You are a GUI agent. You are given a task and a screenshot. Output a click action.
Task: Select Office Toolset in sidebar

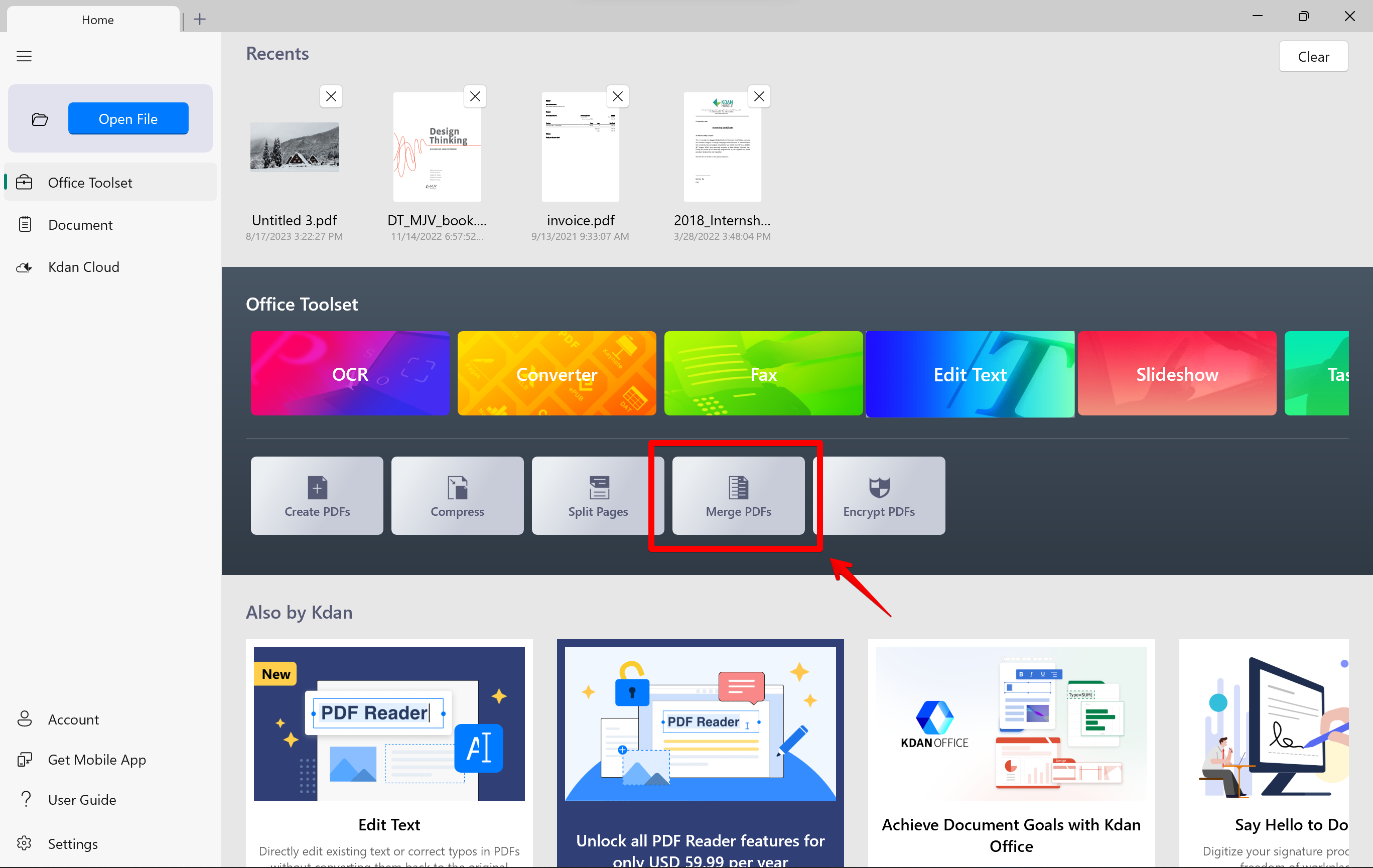(x=110, y=182)
